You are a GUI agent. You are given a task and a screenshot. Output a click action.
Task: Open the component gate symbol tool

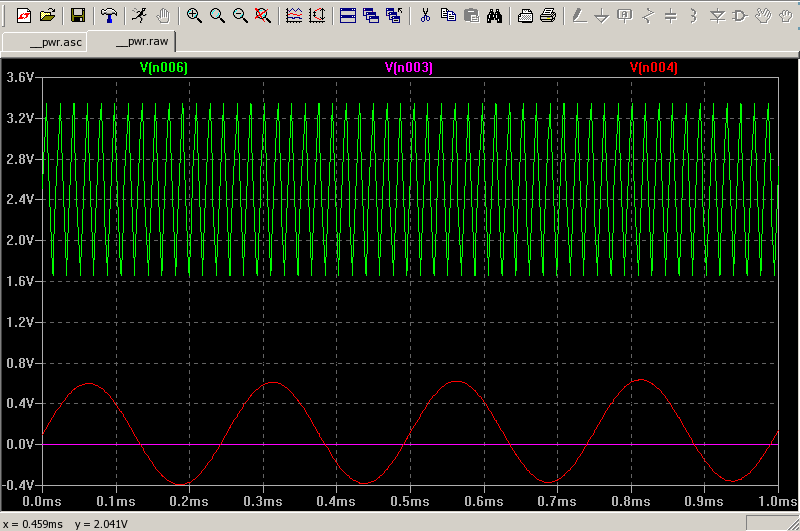point(740,15)
